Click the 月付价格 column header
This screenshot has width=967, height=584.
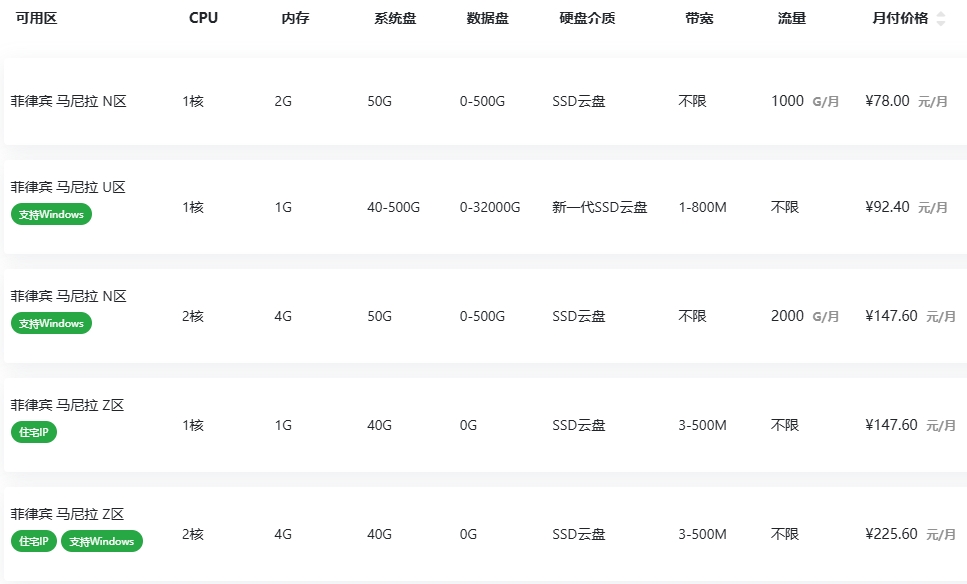pyautogui.click(x=900, y=18)
